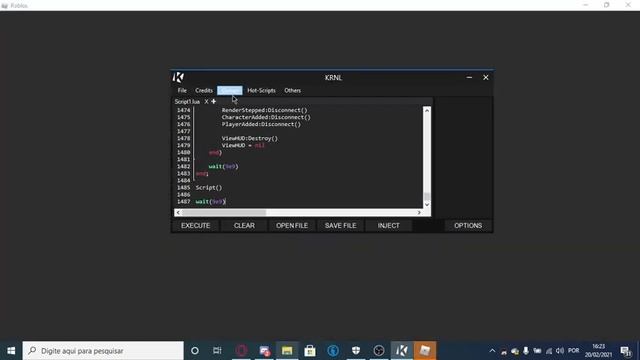The width and height of the screenshot is (640, 360).
Task: Open OBS Studio from the taskbar
Action: [x=379, y=351]
